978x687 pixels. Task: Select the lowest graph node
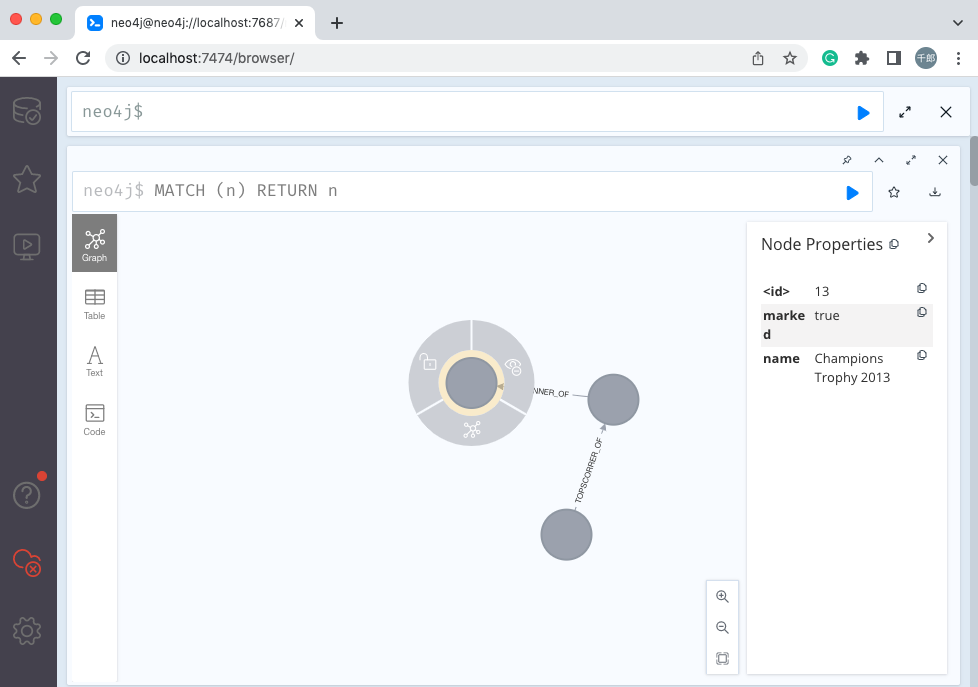click(566, 535)
